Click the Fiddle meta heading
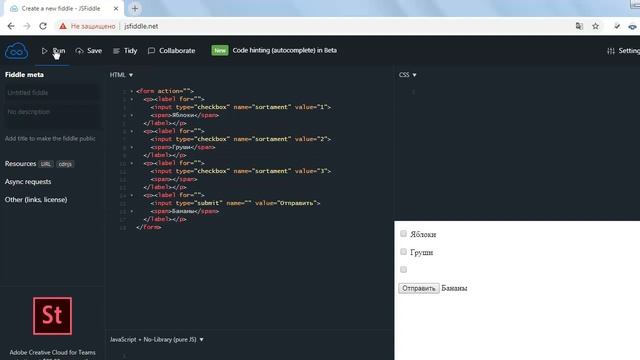Screen dimensions: 640x360 [24, 75]
